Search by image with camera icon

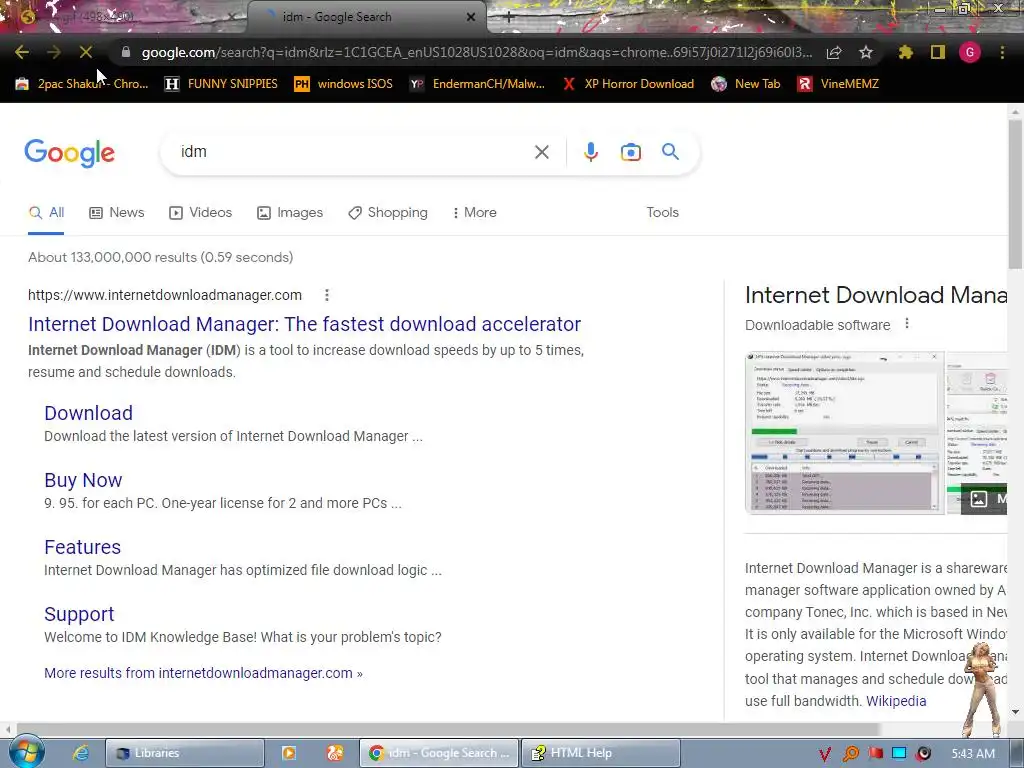[x=631, y=152]
